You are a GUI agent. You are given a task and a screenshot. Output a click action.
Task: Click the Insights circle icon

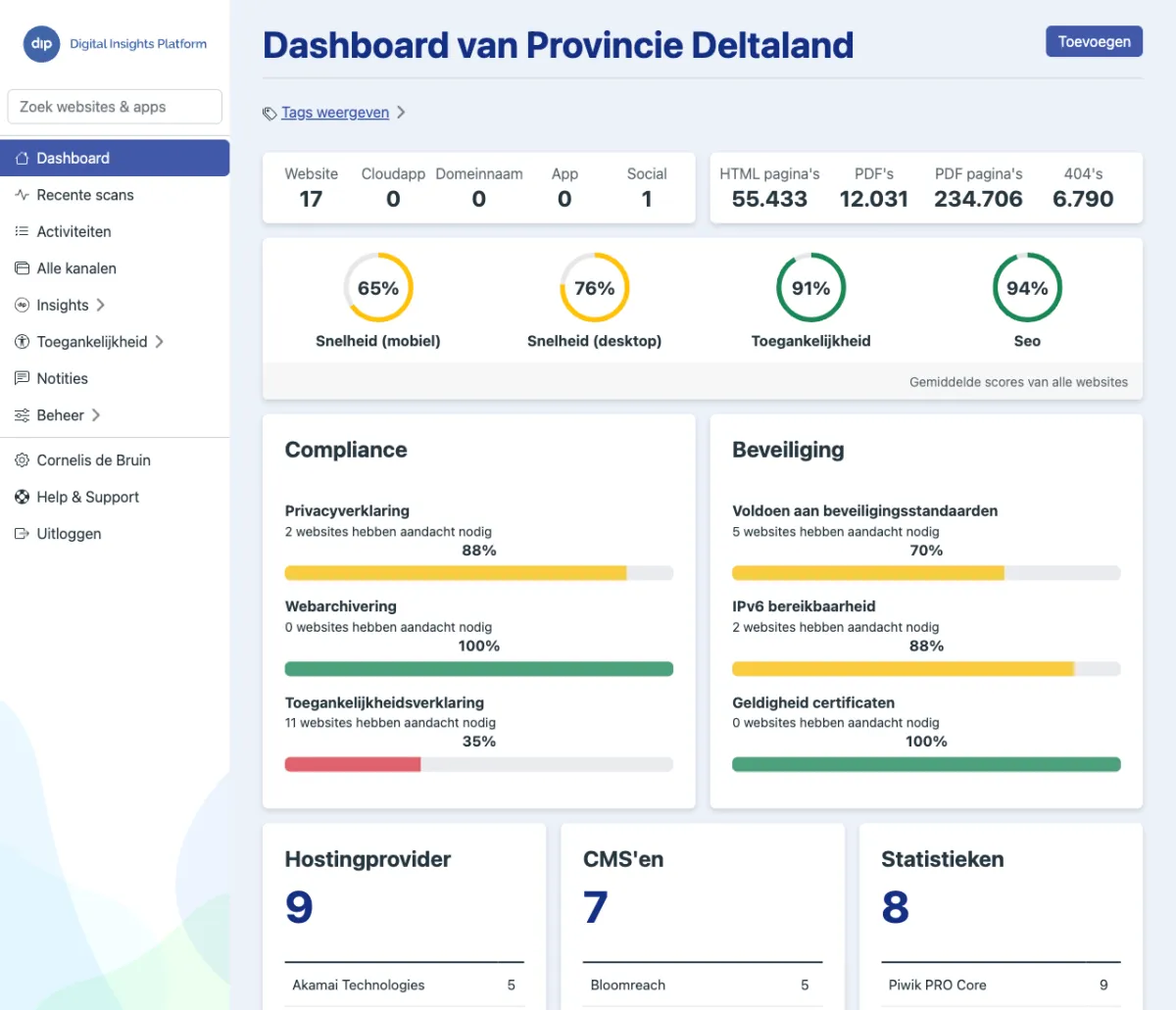22,305
